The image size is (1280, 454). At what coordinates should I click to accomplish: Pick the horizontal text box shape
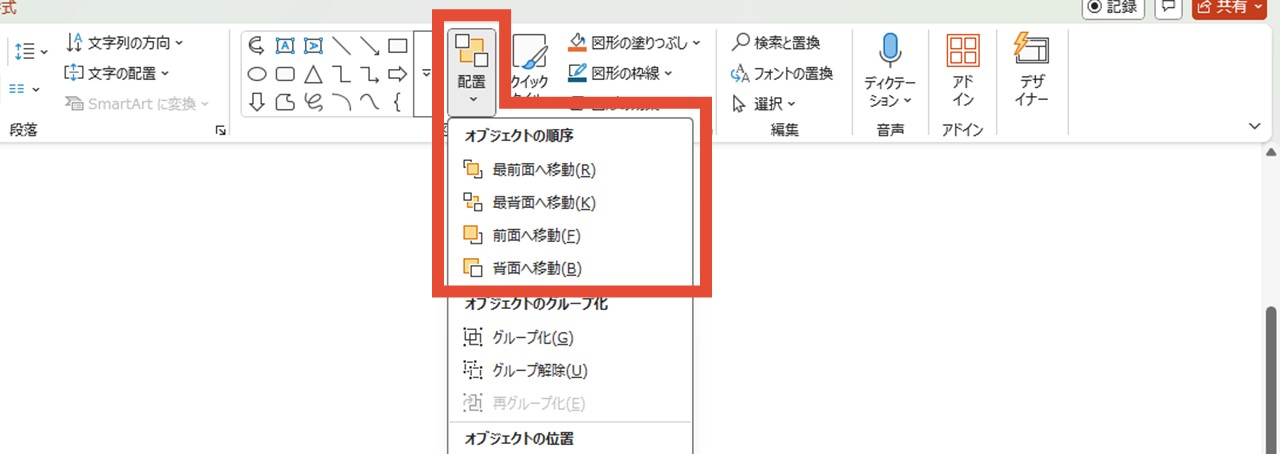click(x=285, y=45)
